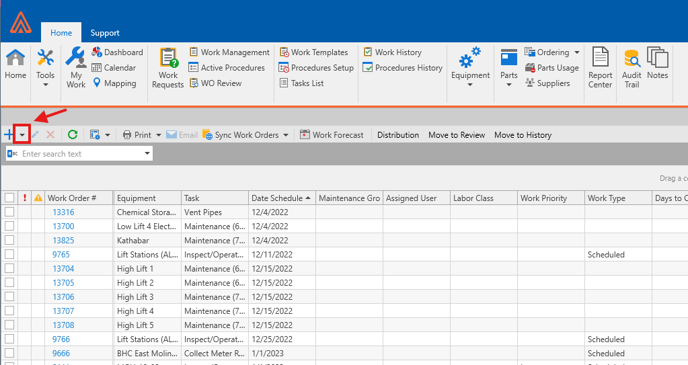Sort by Work Order # column header

tap(79, 198)
